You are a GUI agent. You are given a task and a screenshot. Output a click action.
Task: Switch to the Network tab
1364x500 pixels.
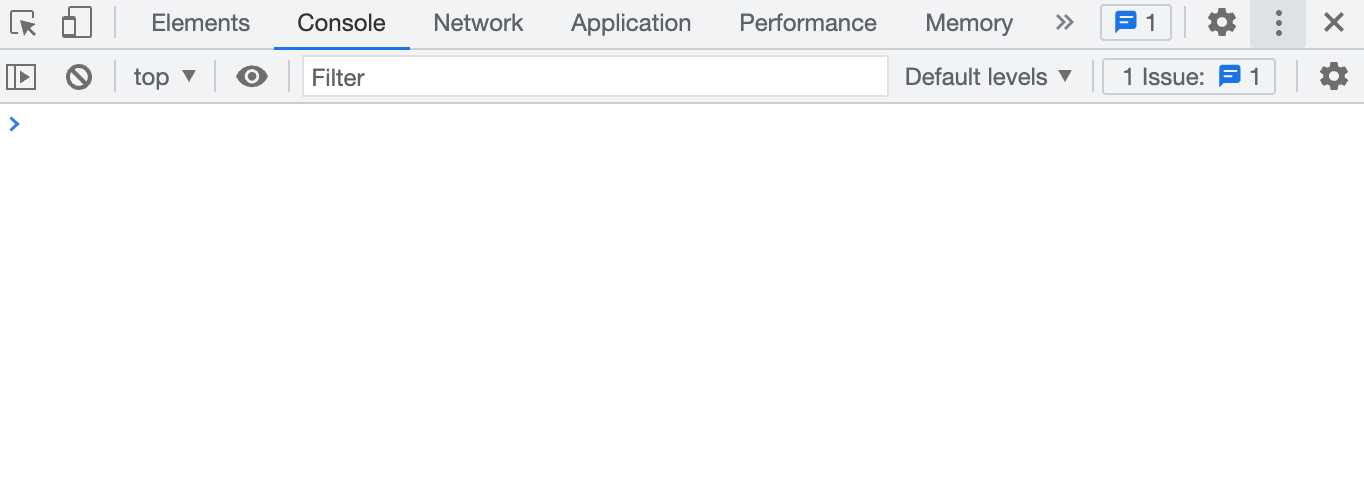478,23
